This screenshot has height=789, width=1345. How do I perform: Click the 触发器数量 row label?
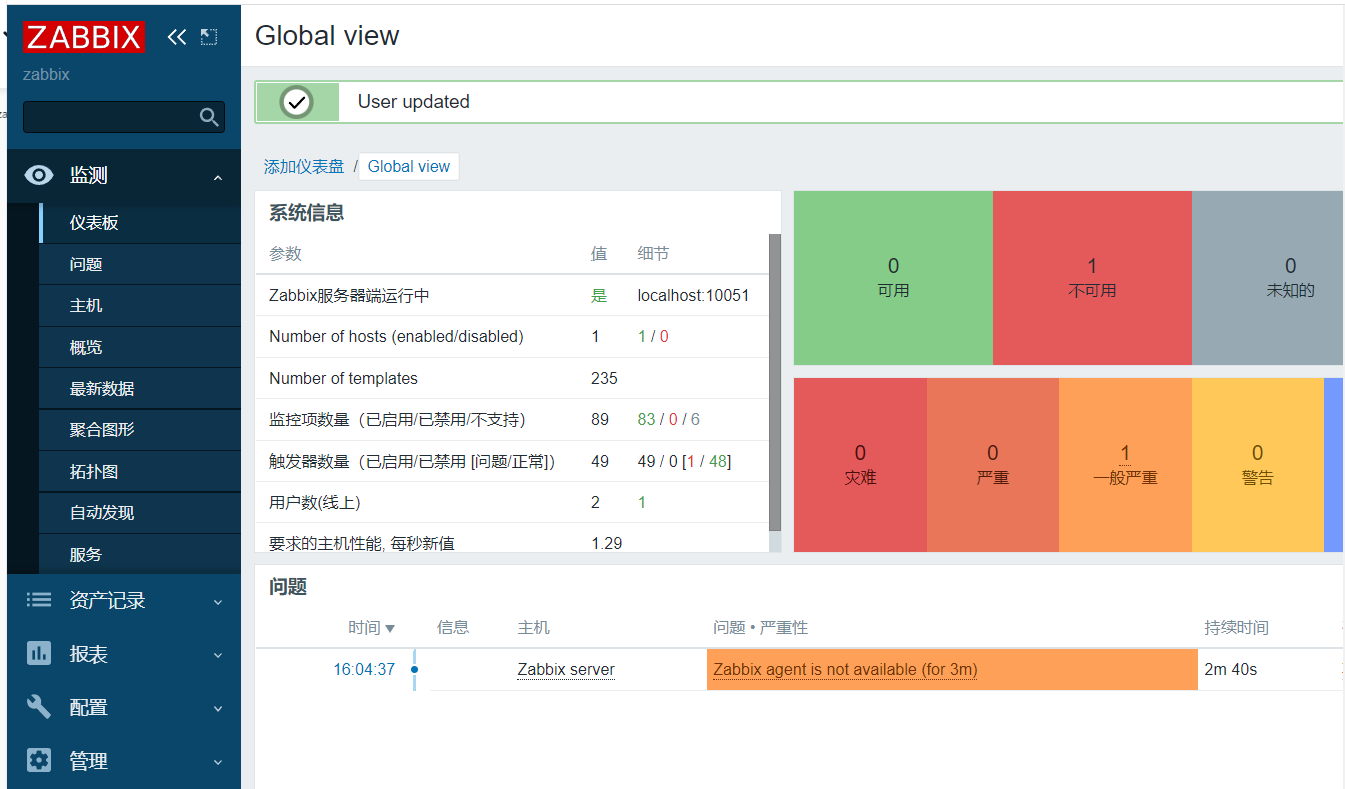pos(412,461)
